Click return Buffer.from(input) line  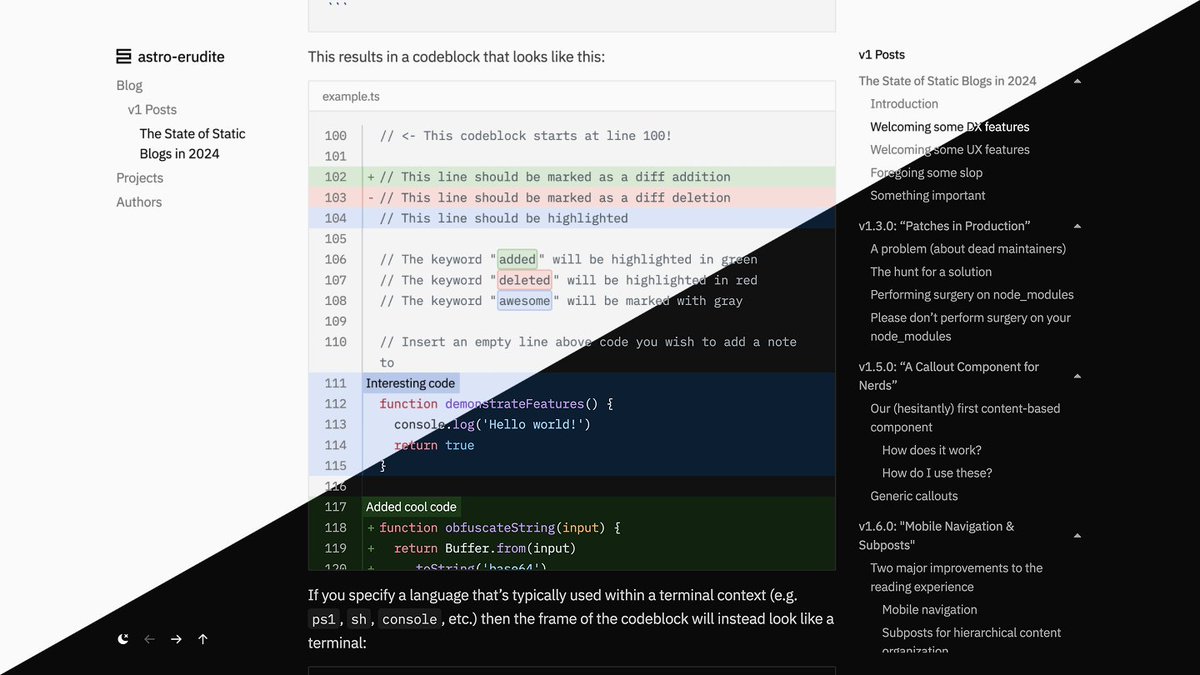coord(485,548)
